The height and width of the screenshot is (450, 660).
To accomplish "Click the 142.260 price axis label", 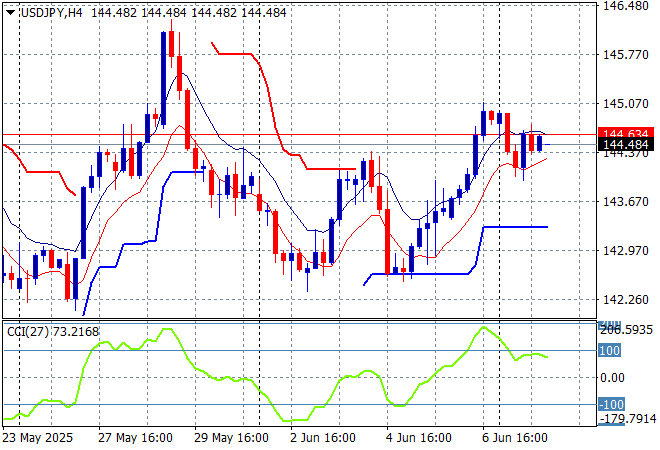I will pyautogui.click(x=626, y=299).
